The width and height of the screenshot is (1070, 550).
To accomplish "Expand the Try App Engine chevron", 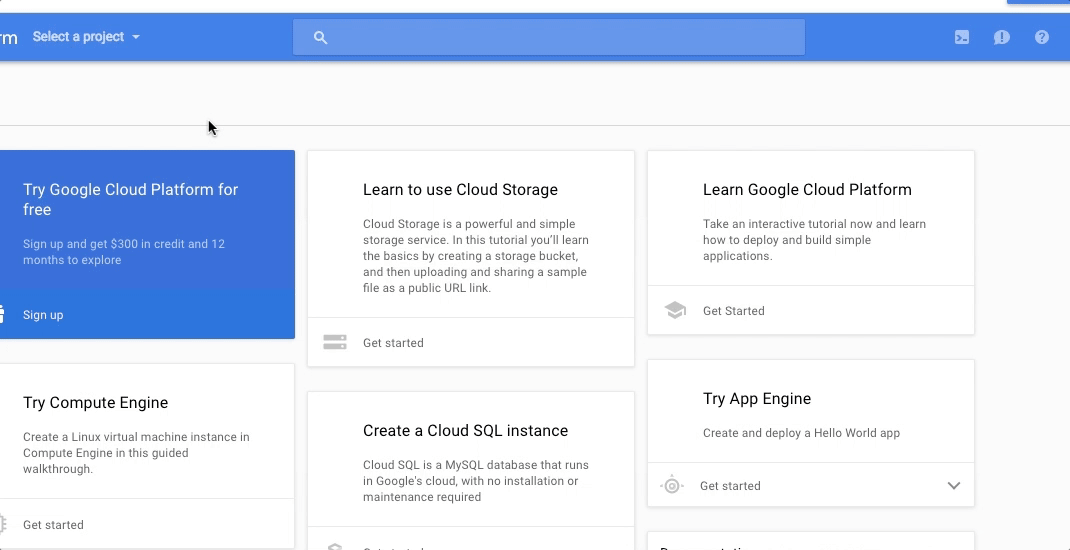I will coord(953,486).
